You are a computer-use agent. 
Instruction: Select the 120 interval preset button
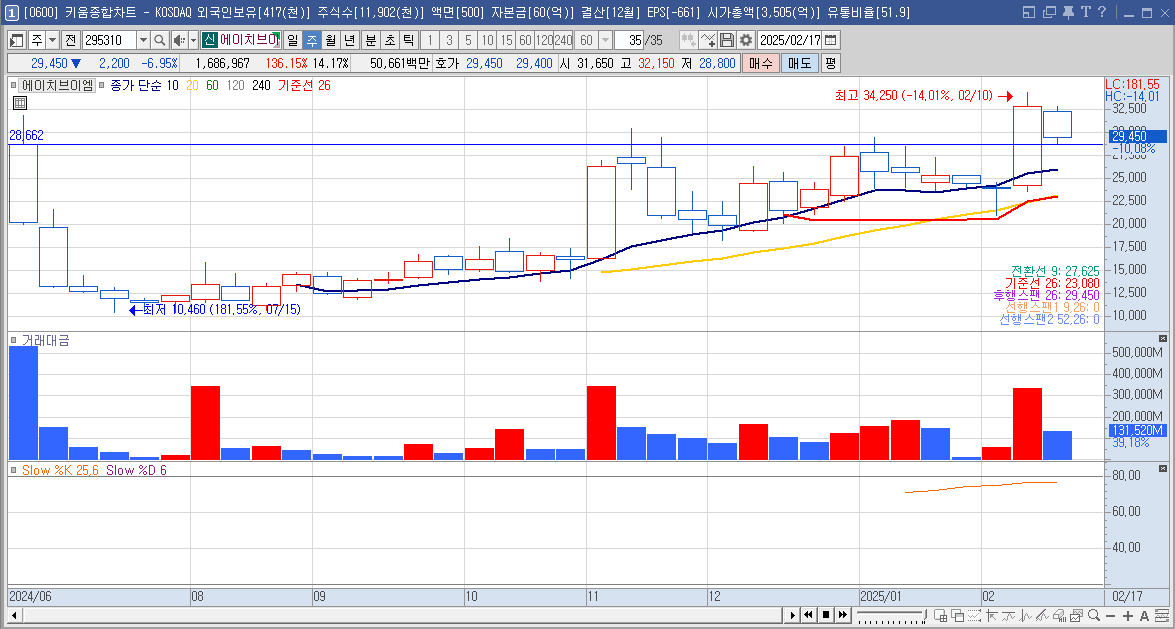545,40
